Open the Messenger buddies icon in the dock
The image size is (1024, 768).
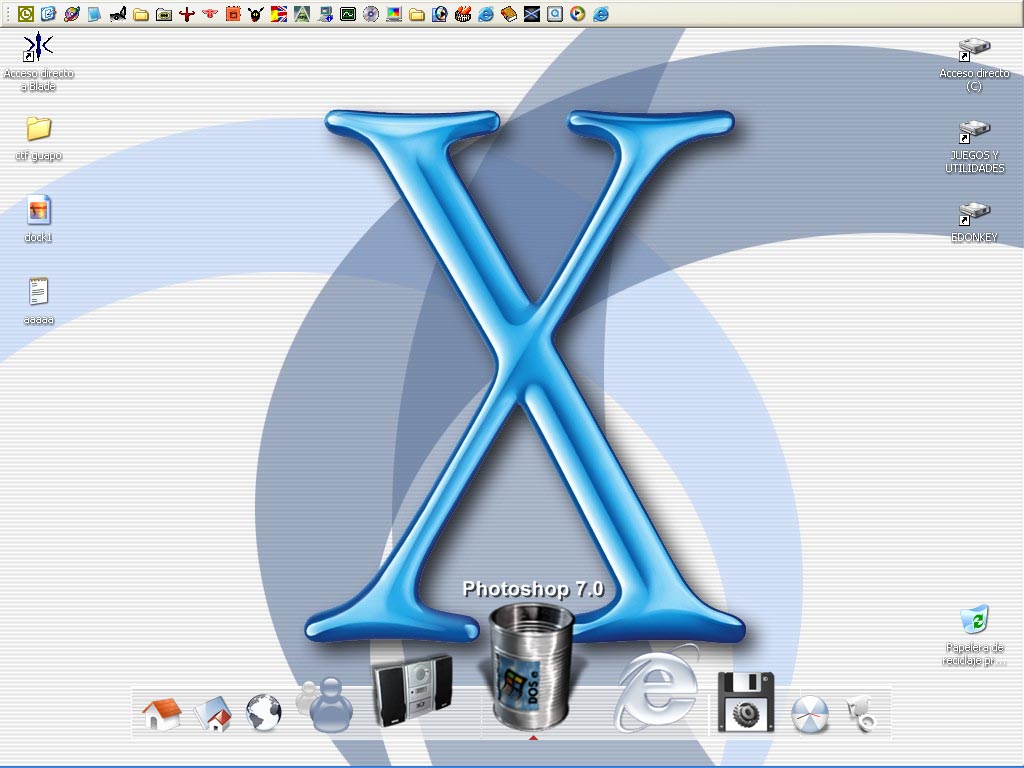(x=325, y=705)
